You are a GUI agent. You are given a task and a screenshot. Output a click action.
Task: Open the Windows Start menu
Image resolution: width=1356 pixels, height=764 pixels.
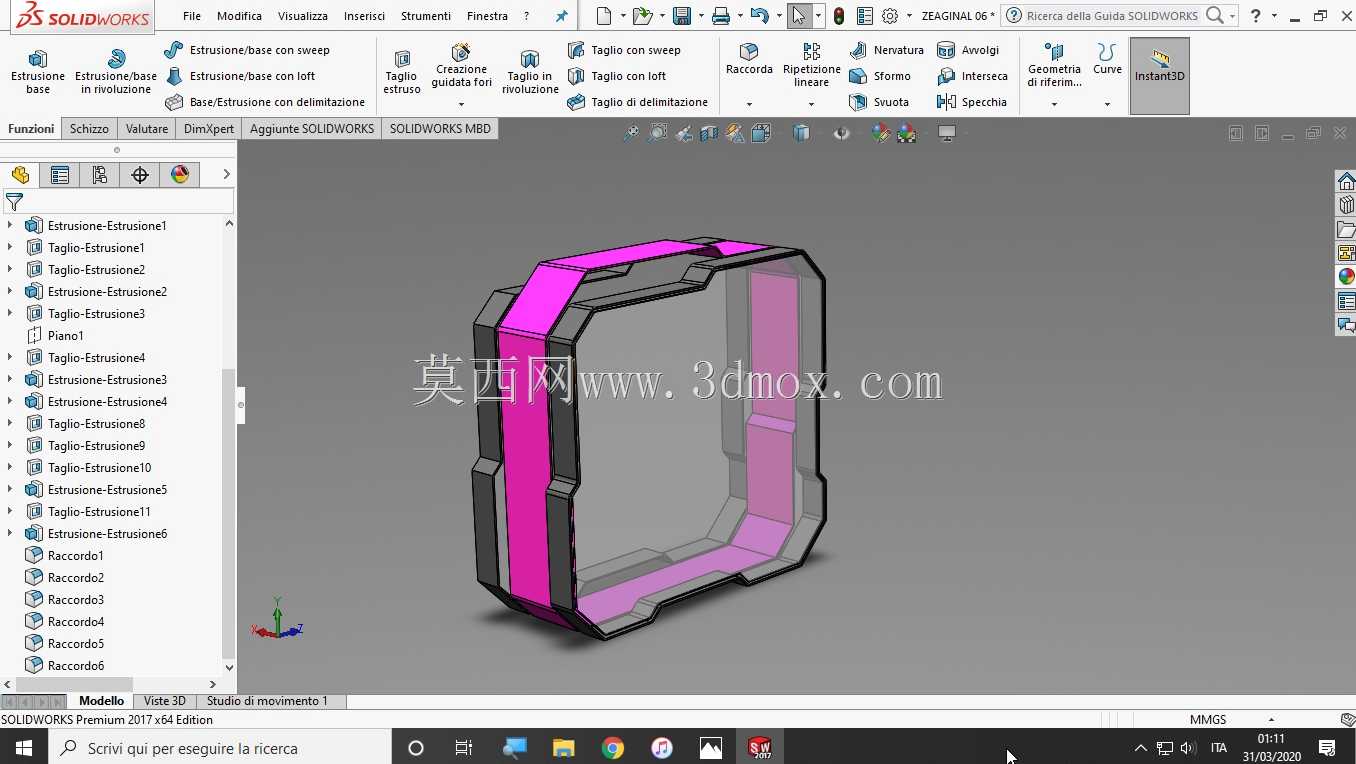pos(24,748)
